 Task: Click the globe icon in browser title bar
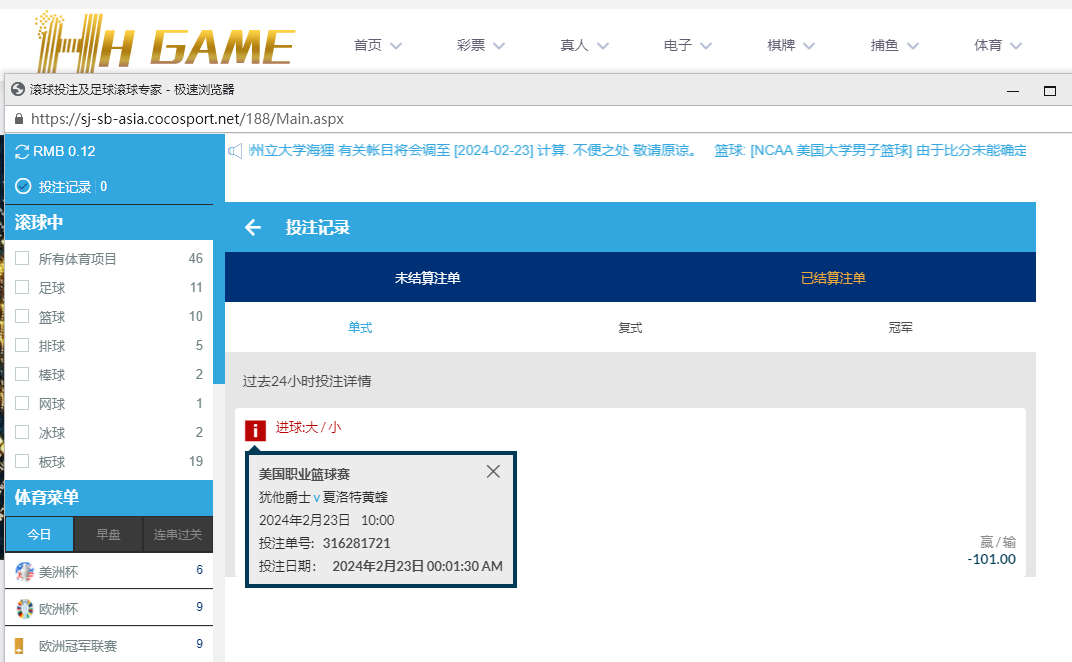pos(18,90)
